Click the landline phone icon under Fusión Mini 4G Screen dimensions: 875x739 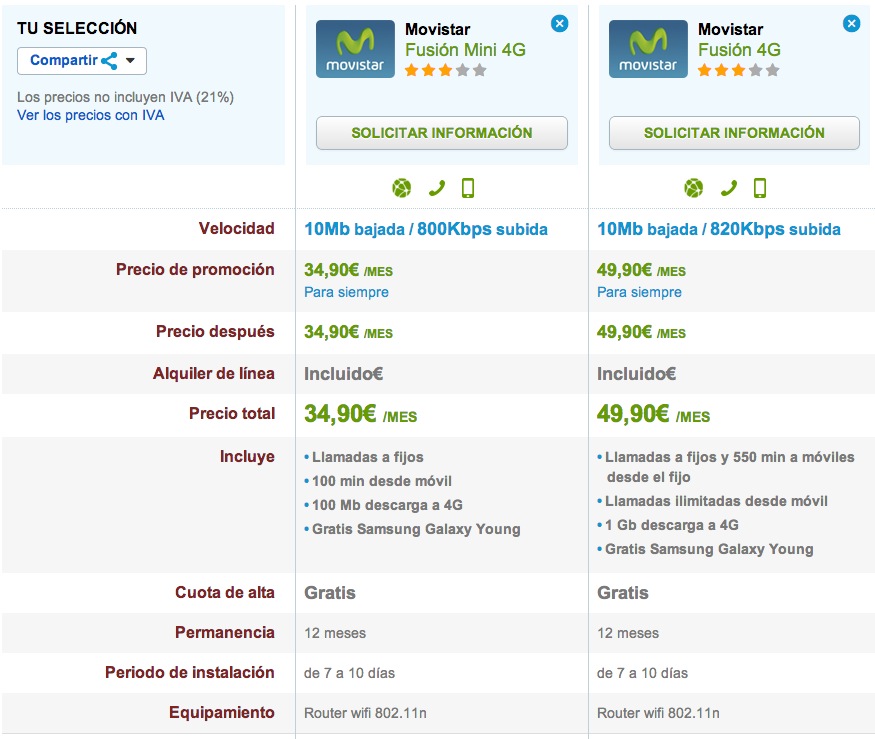[436, 188]
